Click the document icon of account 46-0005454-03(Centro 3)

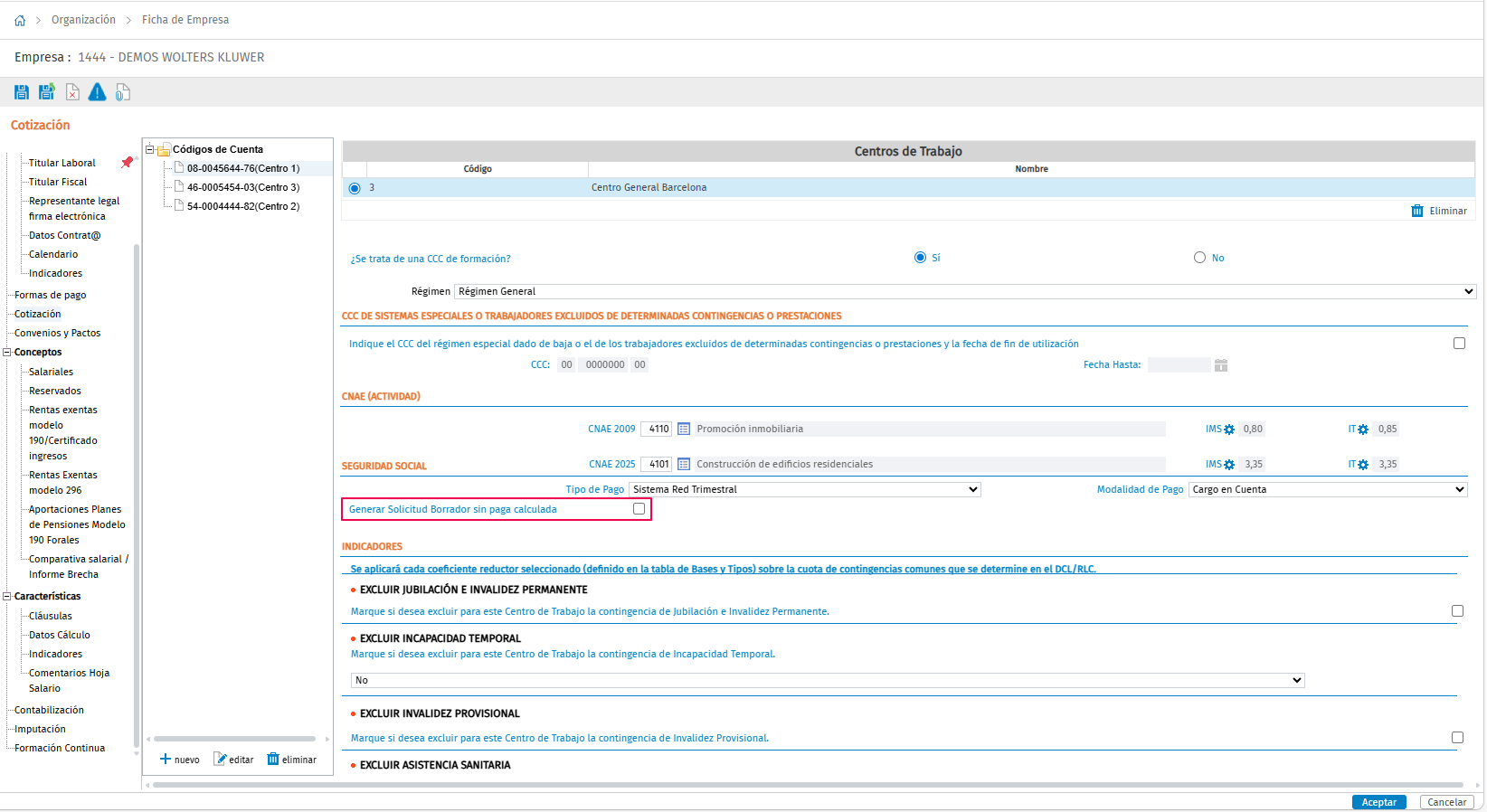tap(179, 186)
